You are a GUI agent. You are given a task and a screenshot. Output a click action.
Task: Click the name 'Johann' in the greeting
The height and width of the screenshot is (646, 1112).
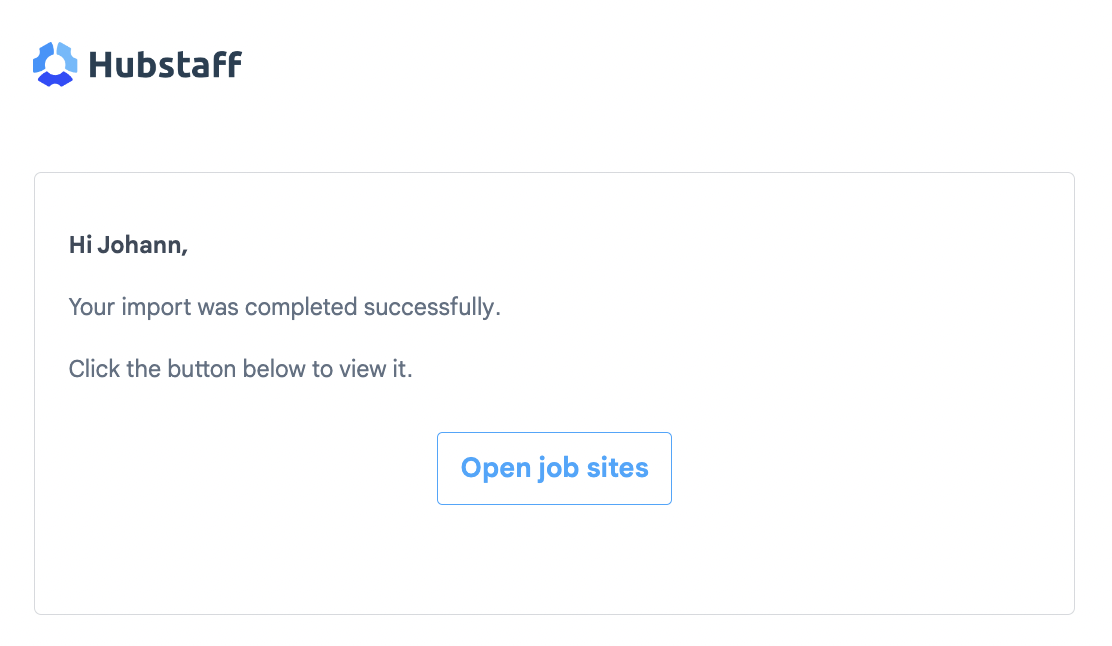click(140, 245)
